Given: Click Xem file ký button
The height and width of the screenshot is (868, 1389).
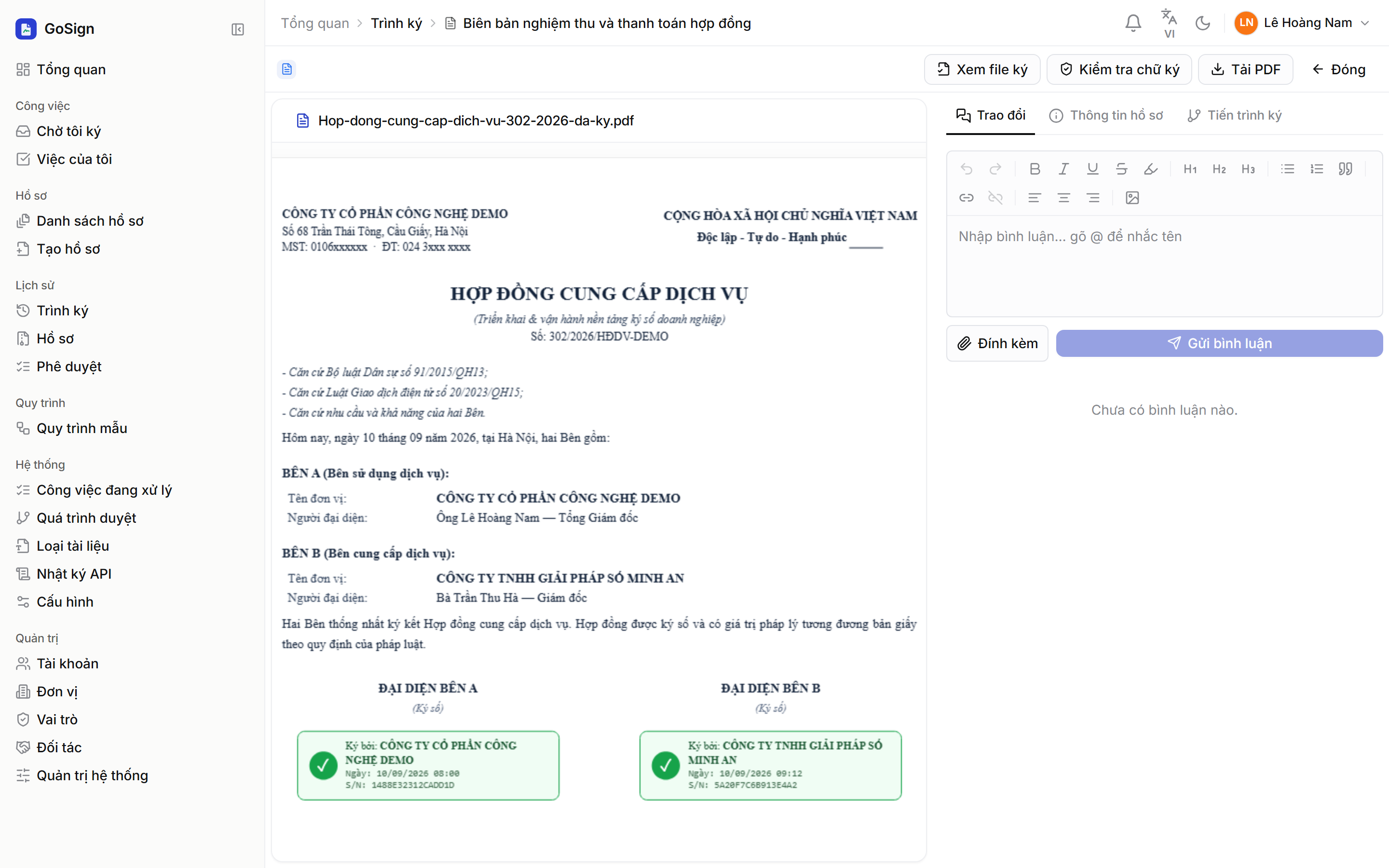Looking at the screenshot, I should click(x=981, y=69).
